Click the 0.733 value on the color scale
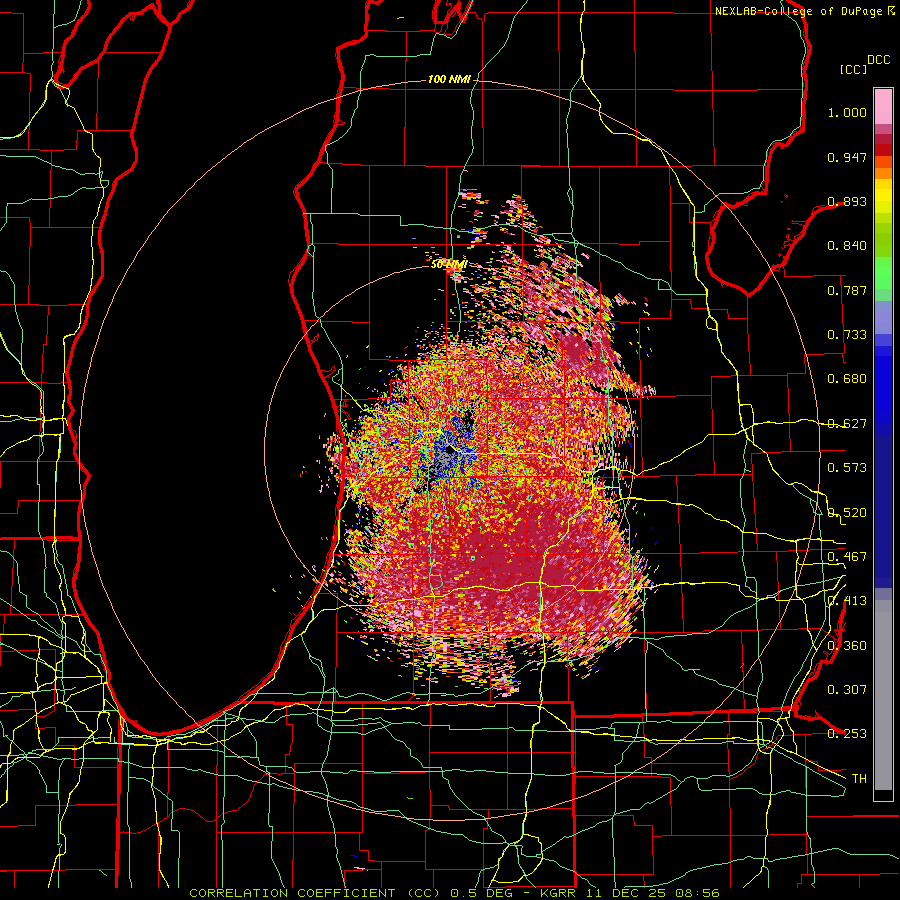This screenshot has width=900, height=900. pyautogui.click(x=847, y=335)
